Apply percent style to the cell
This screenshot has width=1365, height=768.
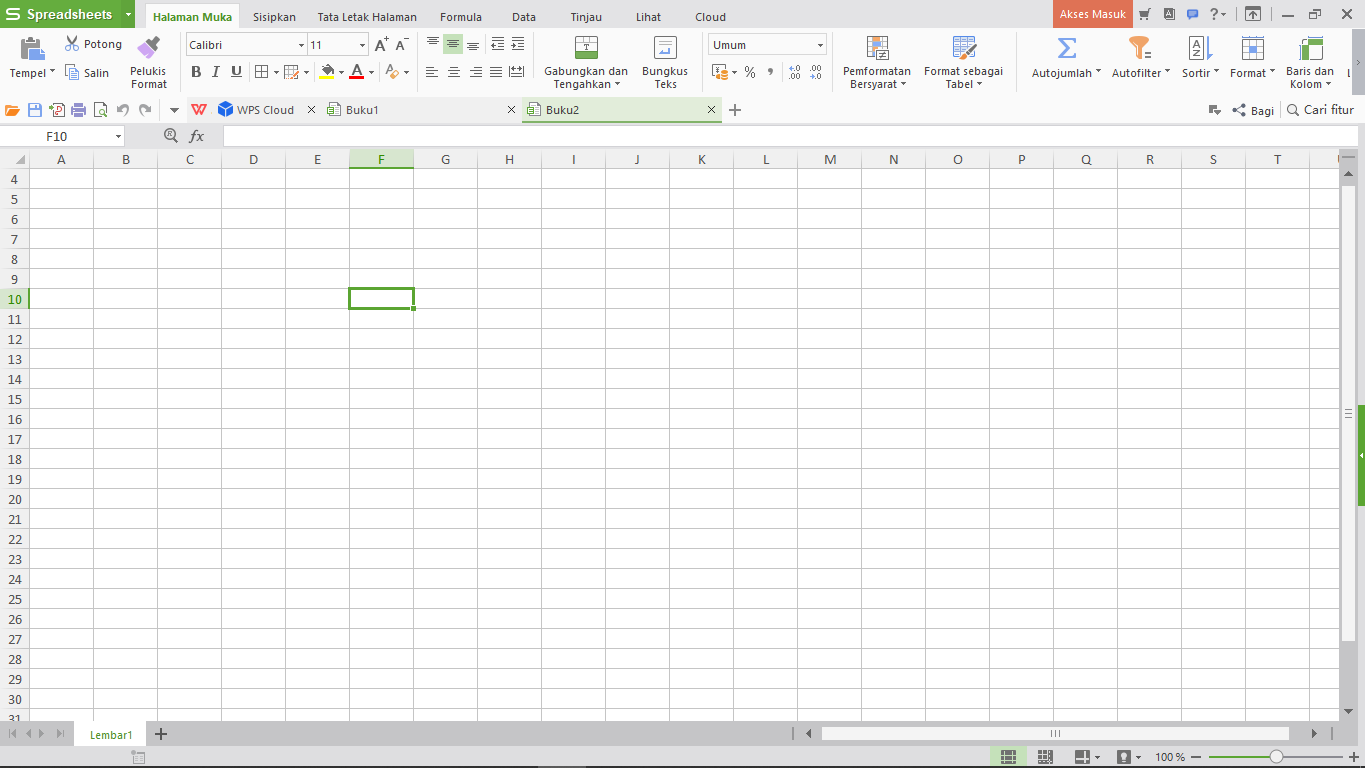coord(750,72)
